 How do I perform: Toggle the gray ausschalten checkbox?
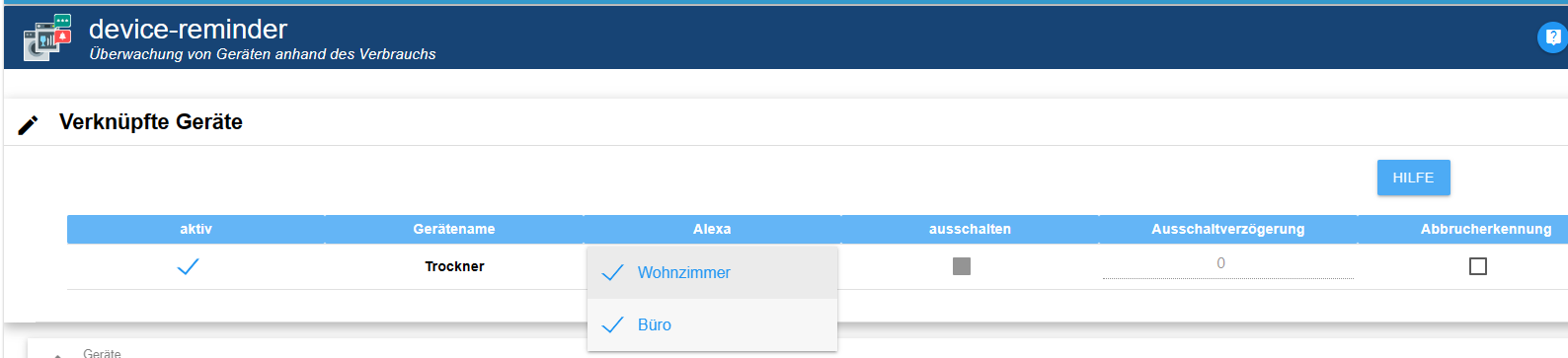(x=962, y=266)
